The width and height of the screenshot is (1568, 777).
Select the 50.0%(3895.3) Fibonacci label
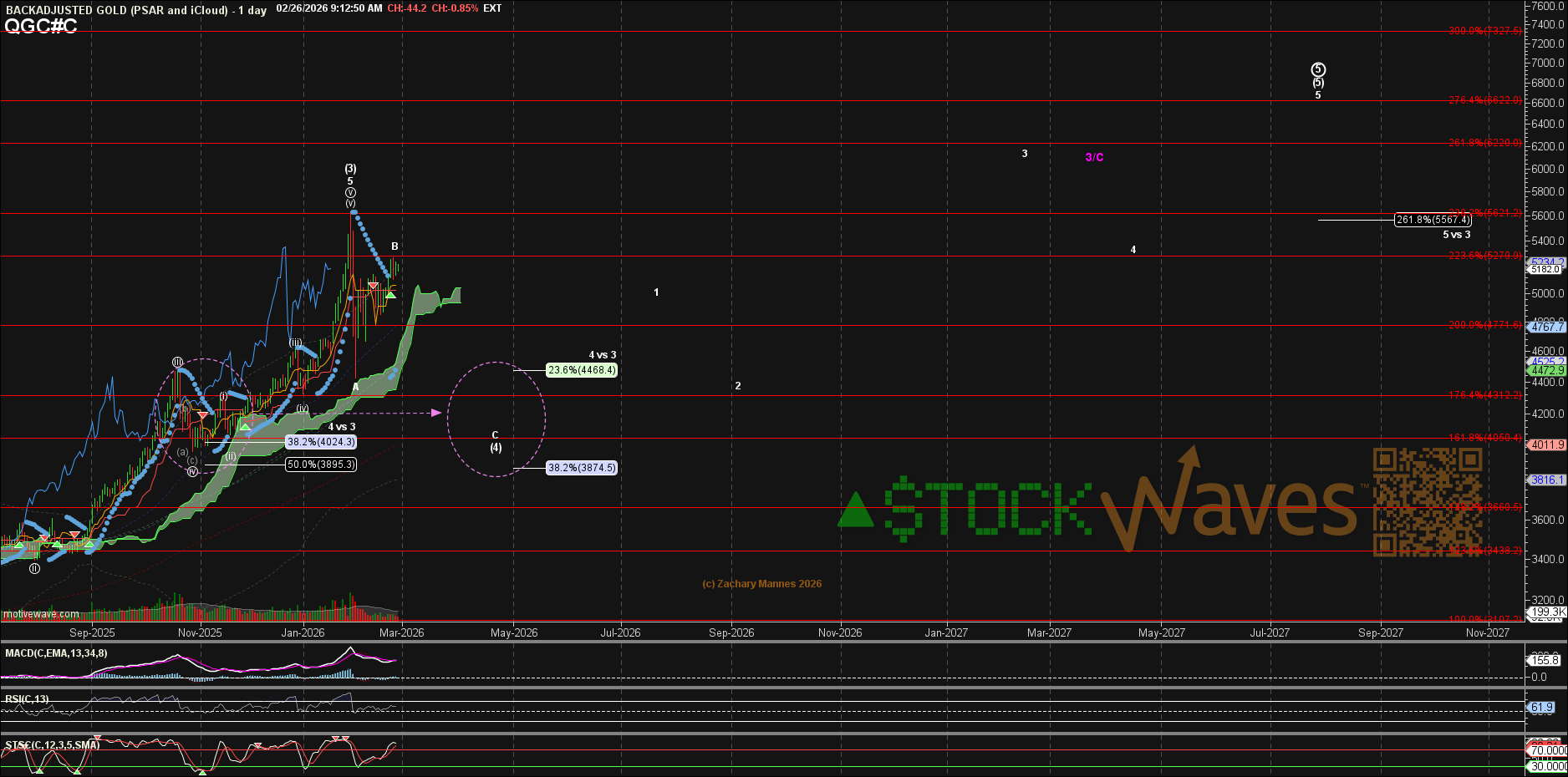(321, 465)
